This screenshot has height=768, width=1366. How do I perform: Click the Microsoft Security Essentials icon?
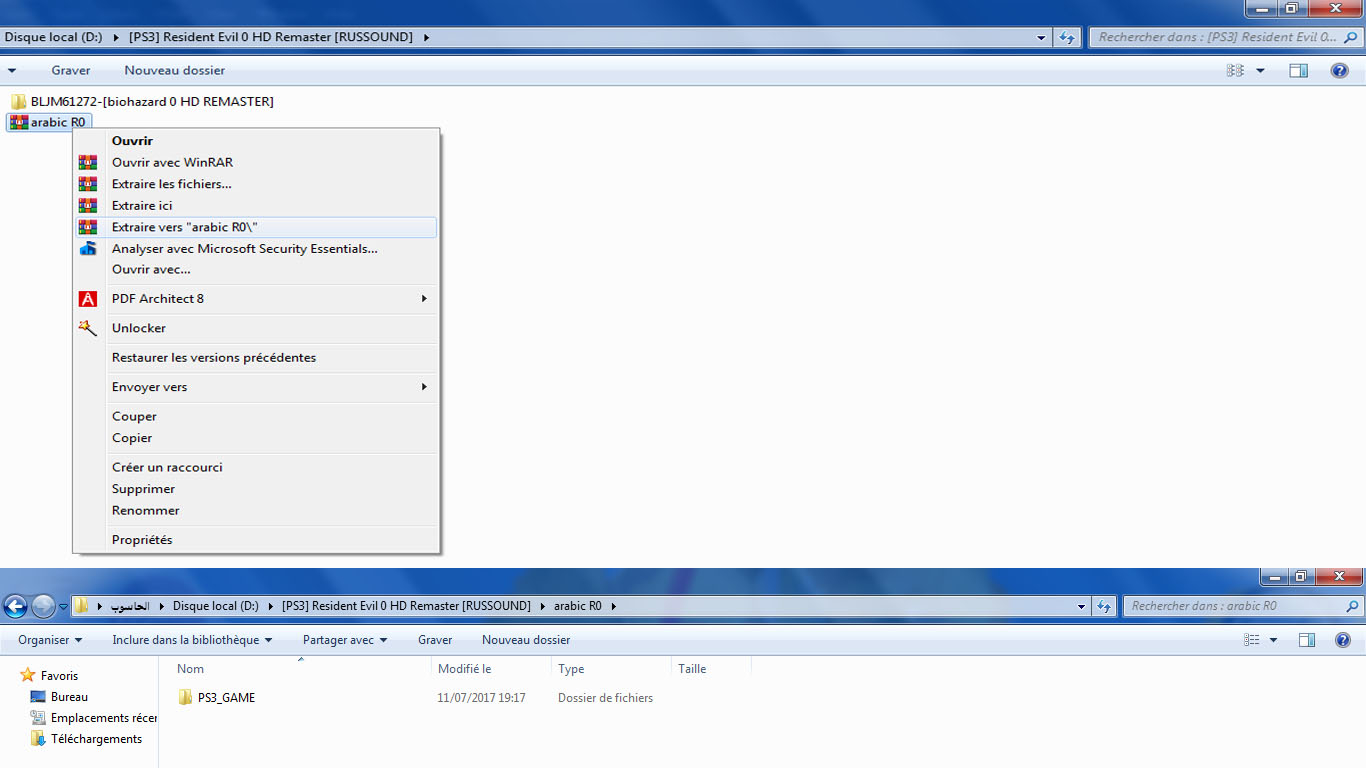(x=88, y=248)
